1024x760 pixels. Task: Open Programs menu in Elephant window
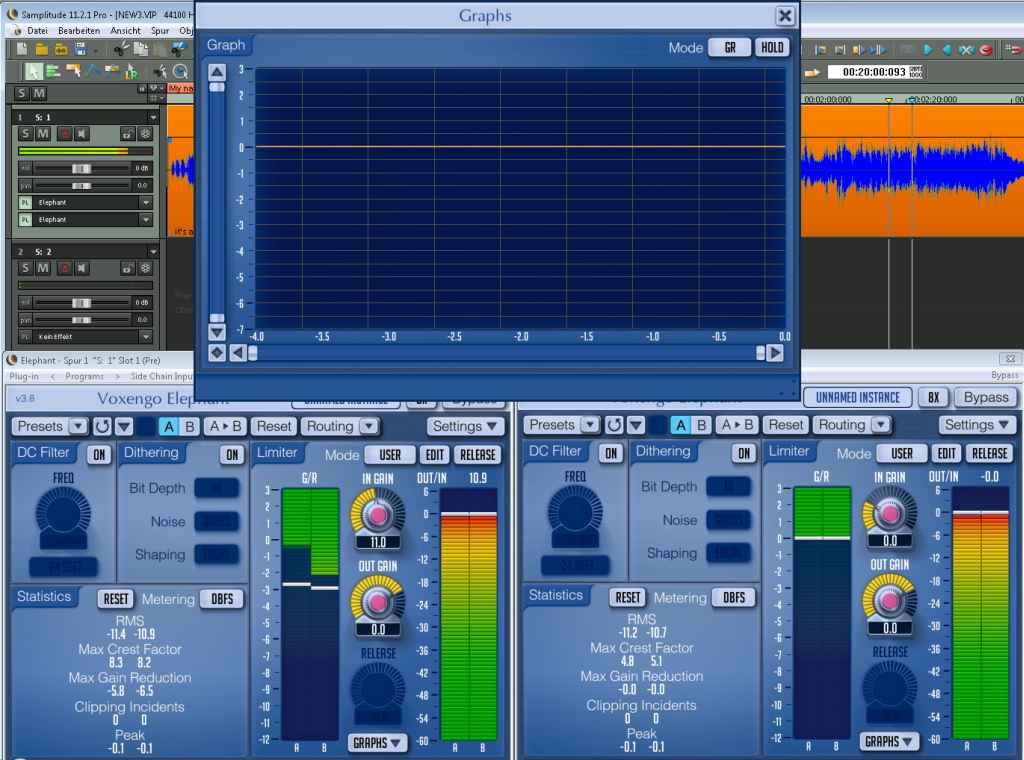point(84,377)
